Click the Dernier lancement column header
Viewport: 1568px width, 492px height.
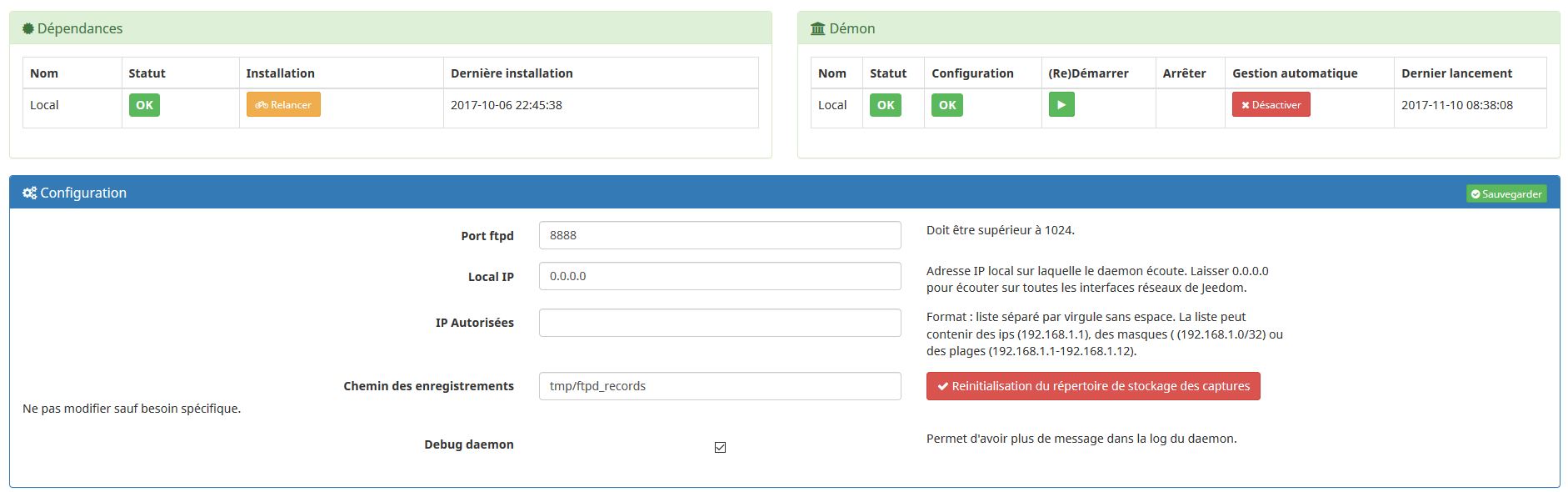(1456, 73)
